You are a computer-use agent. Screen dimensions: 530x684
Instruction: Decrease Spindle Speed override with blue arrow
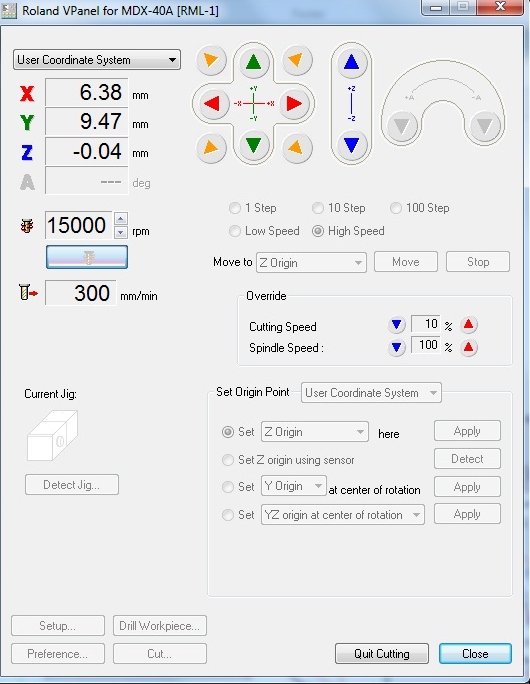point(396,348)
